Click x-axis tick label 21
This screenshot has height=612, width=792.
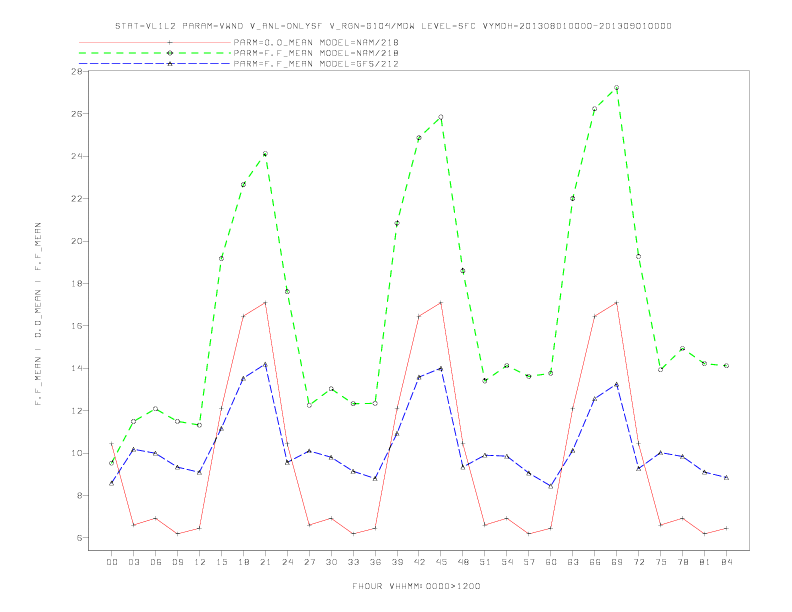click(x=265, y=562)
